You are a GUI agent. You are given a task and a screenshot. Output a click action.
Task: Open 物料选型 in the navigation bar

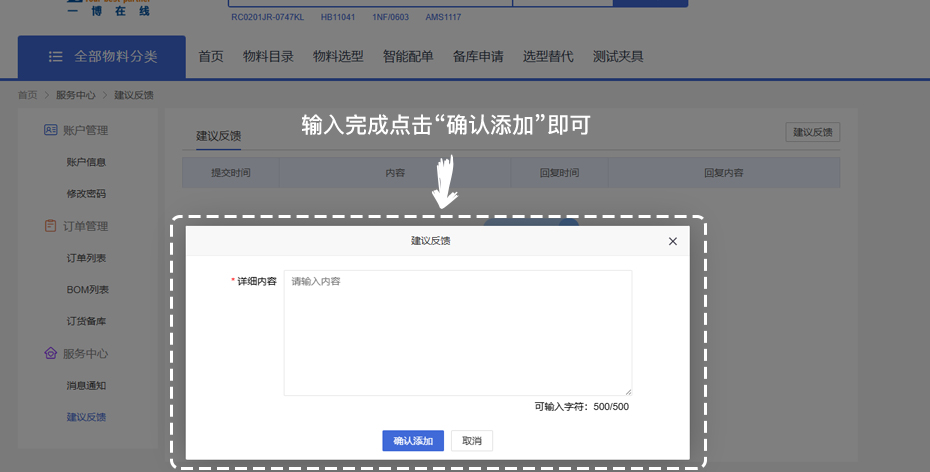[338, 57]
